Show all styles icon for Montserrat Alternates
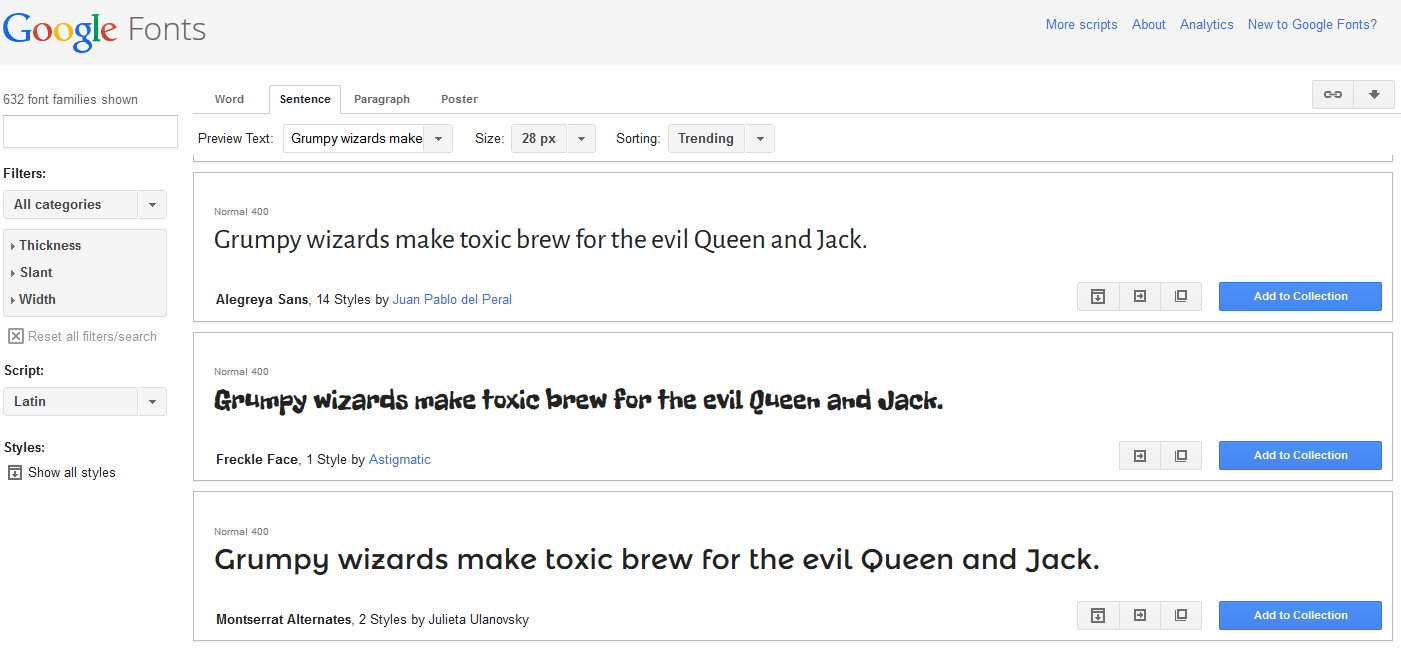Screen dimensions: 1401x650 (x=1097, y=615)
